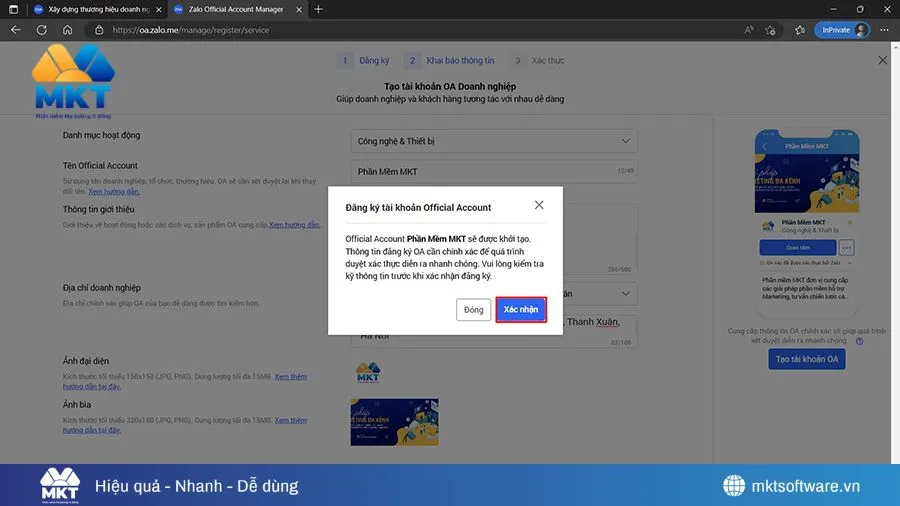View site info via address bar lock icon
Image resolution: width=900 pixels, height=506 pixels.
pos(99,30)
